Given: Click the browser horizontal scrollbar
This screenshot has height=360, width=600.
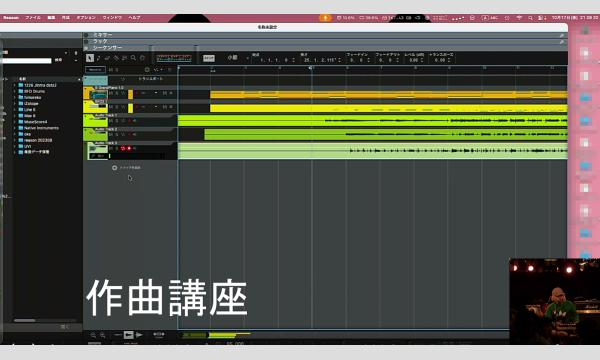Looking at the screenshot, I should (x=24, y=320).
